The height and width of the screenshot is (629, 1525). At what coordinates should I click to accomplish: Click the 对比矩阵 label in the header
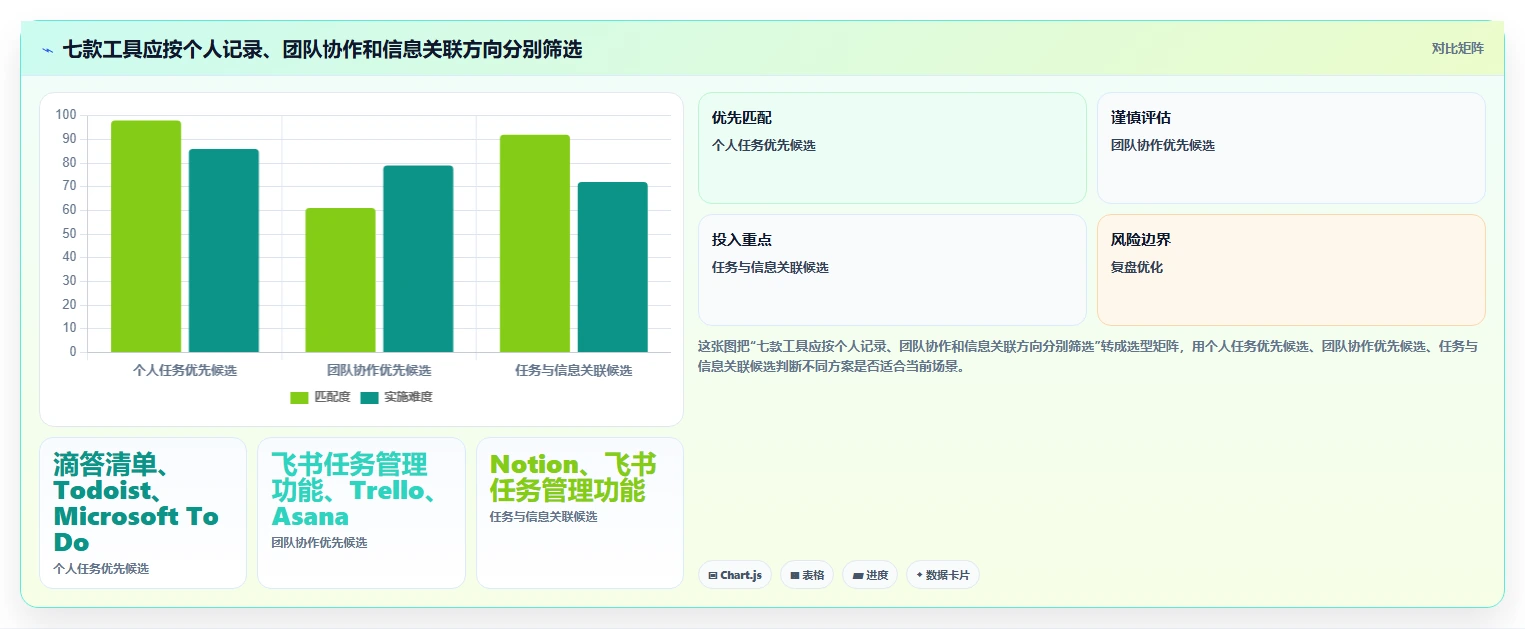1458,48
